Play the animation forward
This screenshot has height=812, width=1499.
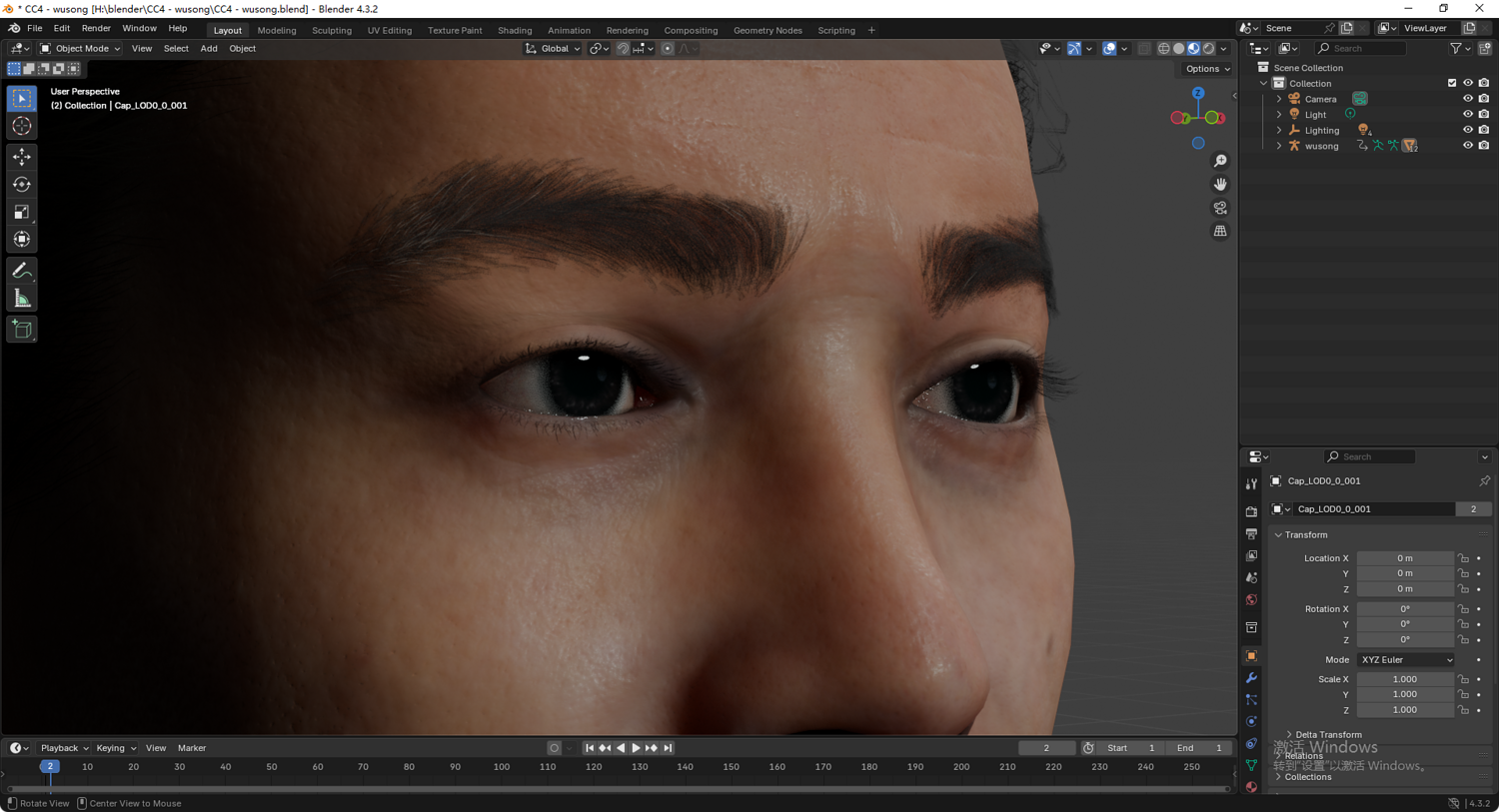coord(636,748)
